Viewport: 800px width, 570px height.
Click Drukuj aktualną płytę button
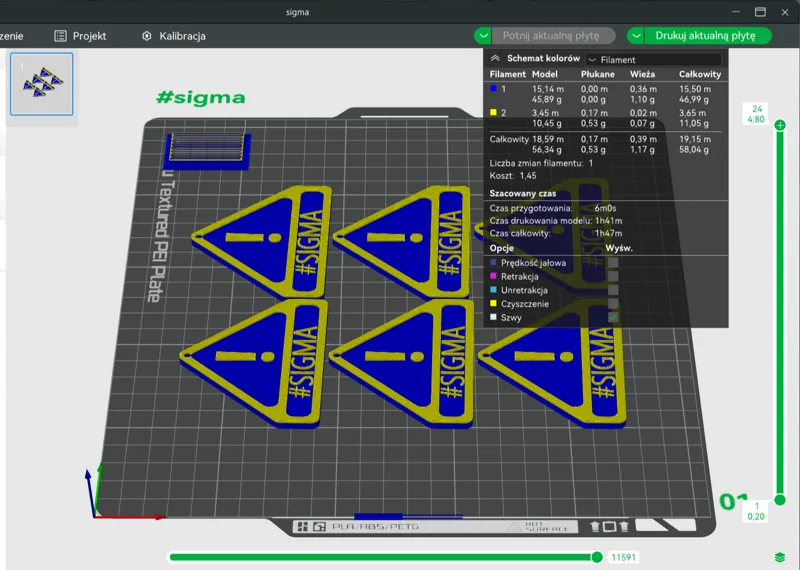[x=707, y=36]
